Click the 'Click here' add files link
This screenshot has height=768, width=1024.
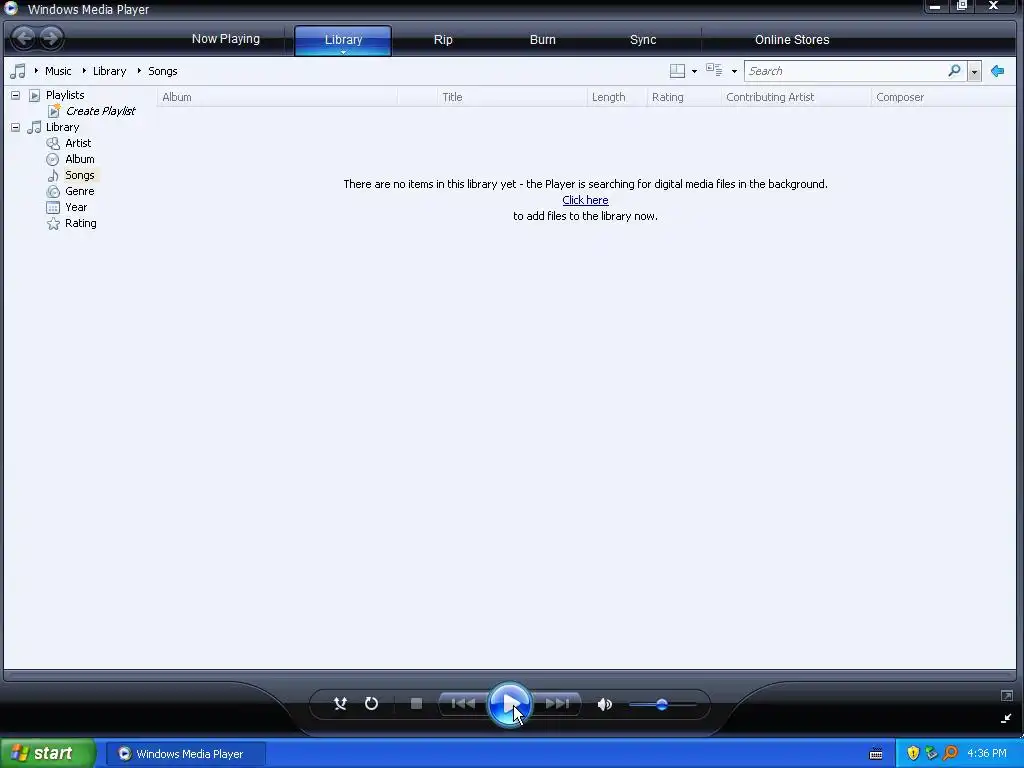[x=585, y=200]
